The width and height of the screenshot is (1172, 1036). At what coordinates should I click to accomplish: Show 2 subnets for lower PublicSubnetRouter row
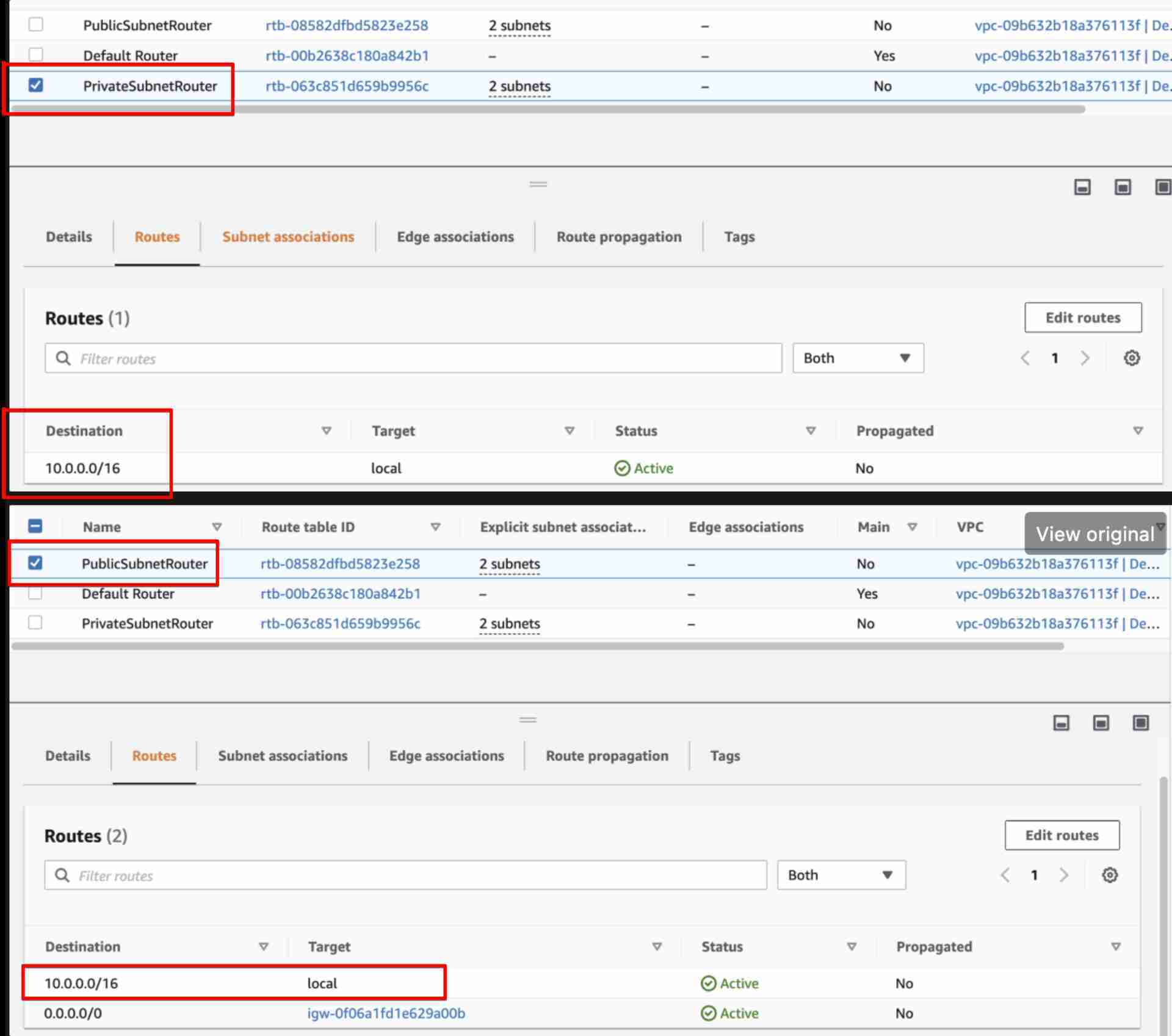510,563
